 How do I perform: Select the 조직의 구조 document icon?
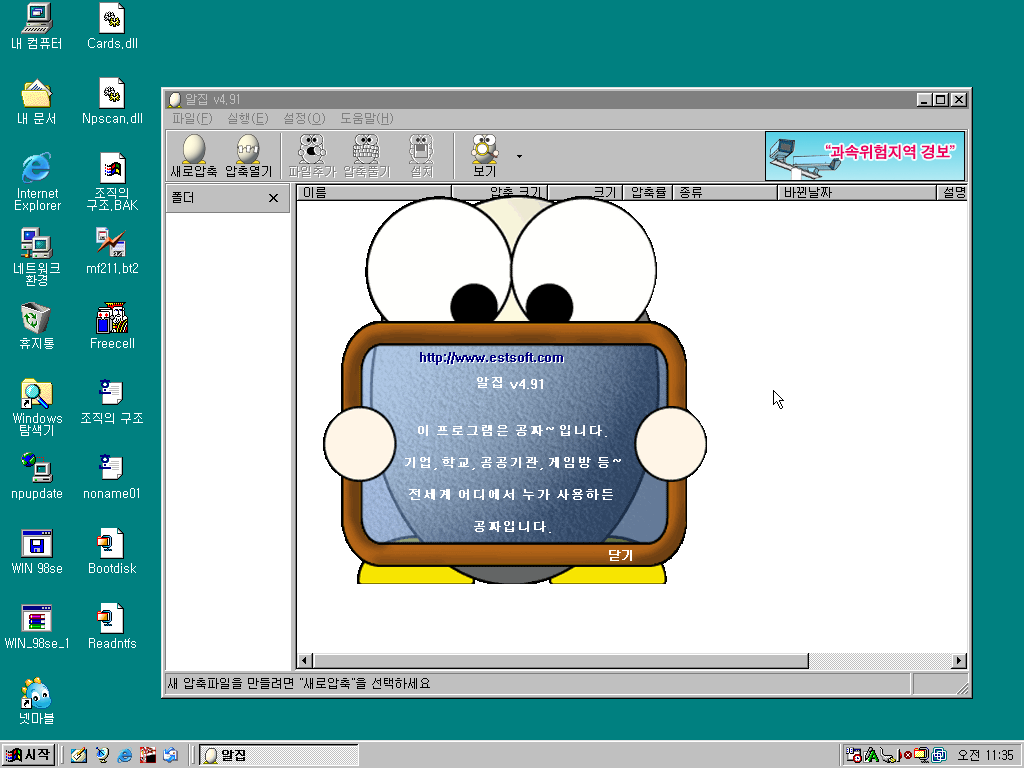[112, 402]
